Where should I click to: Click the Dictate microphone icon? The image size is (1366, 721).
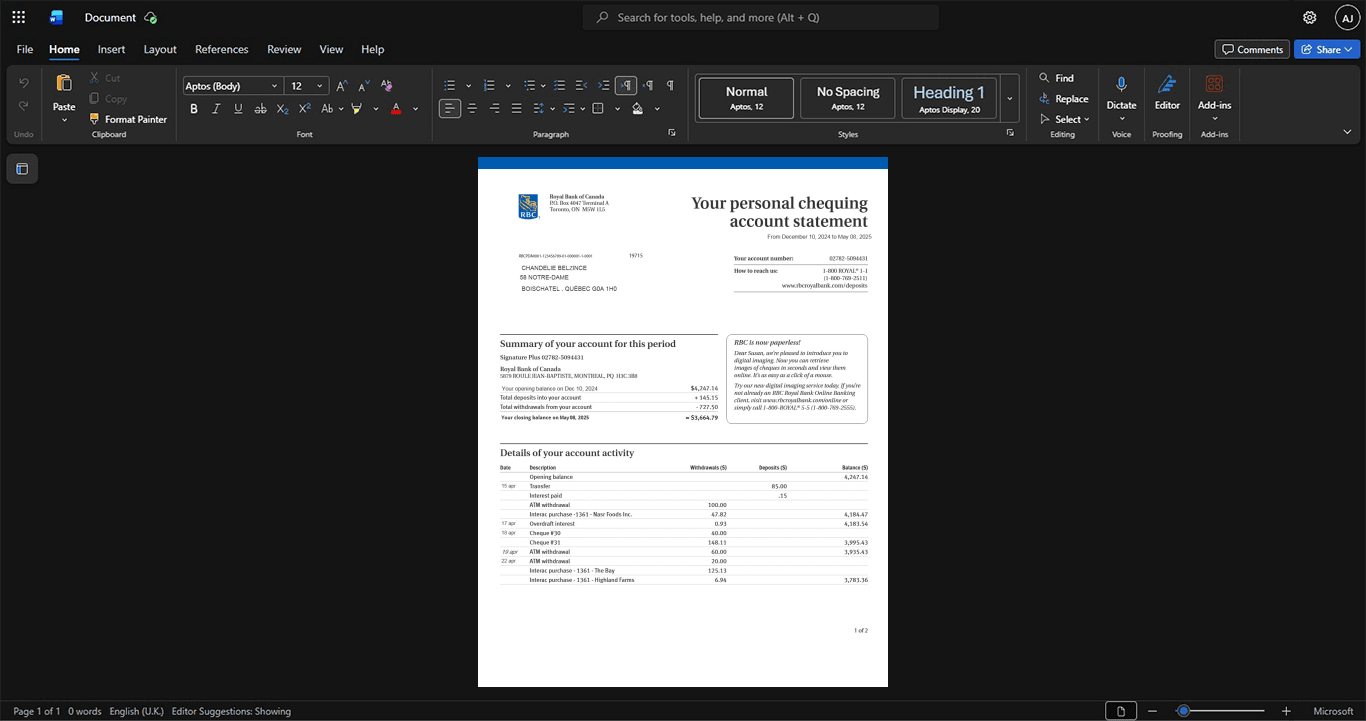(1121, 85)
